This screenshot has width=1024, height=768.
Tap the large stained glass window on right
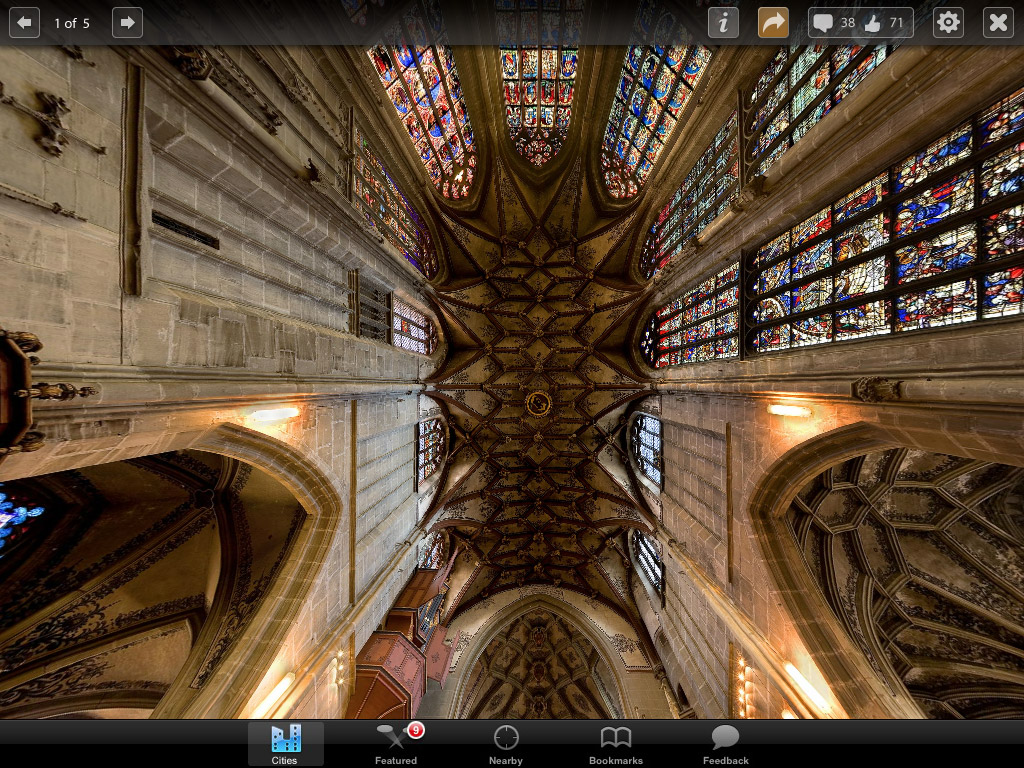880,250
